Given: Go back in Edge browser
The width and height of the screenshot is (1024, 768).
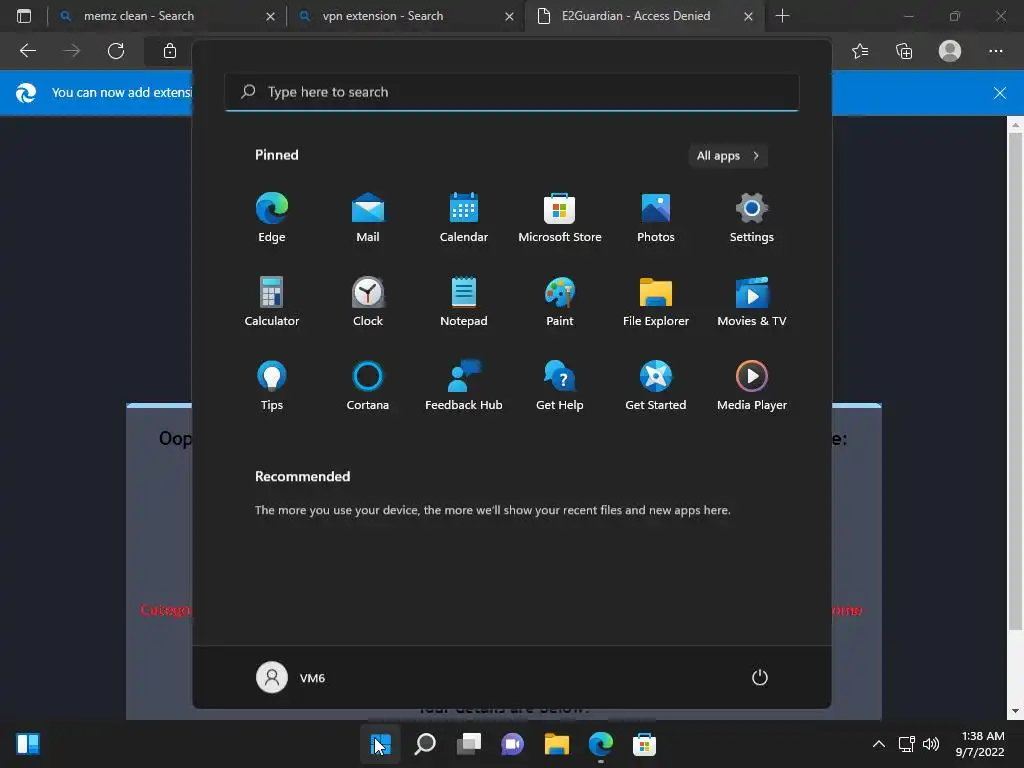Looking at the screenshot, I should coord(27,51).
